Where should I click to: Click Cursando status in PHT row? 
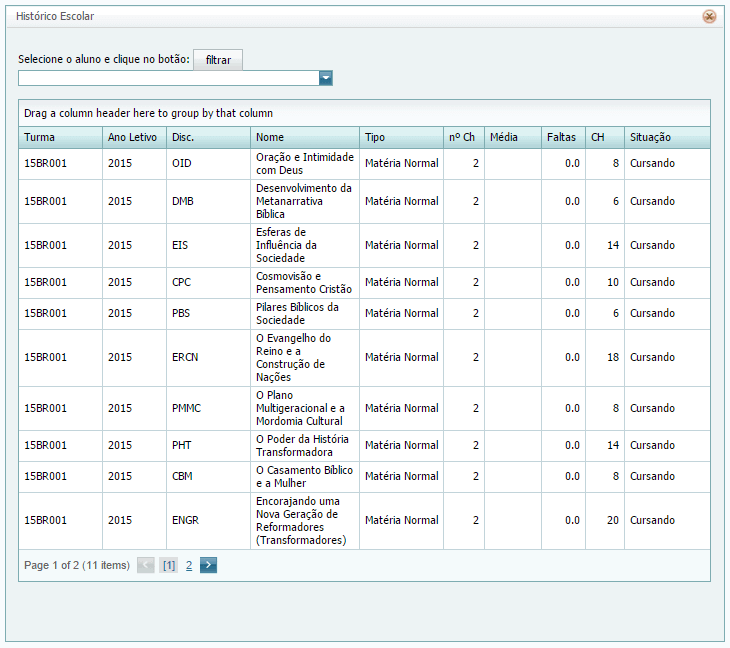[652, 445]
